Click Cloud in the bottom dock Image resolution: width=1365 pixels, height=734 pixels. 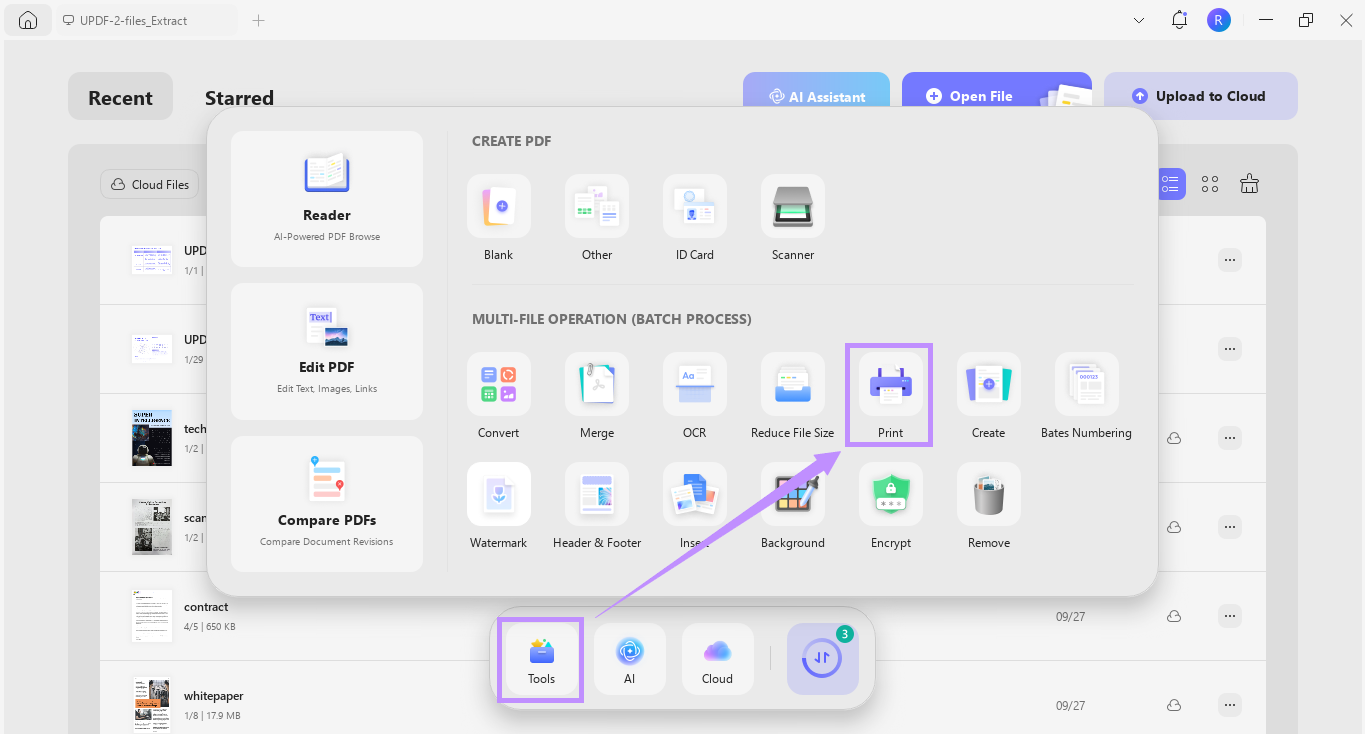(718, 659)
